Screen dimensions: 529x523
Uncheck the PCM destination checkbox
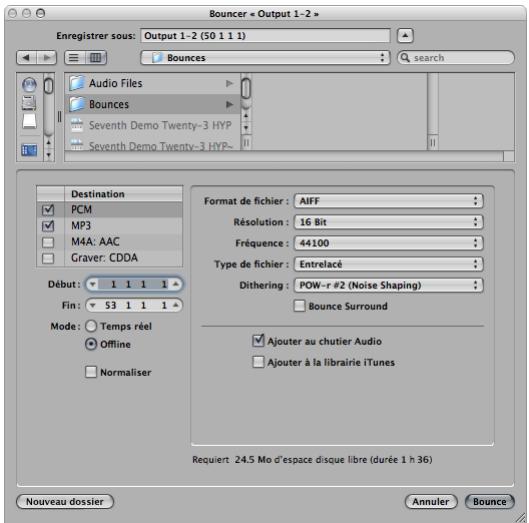pos(48,210)
